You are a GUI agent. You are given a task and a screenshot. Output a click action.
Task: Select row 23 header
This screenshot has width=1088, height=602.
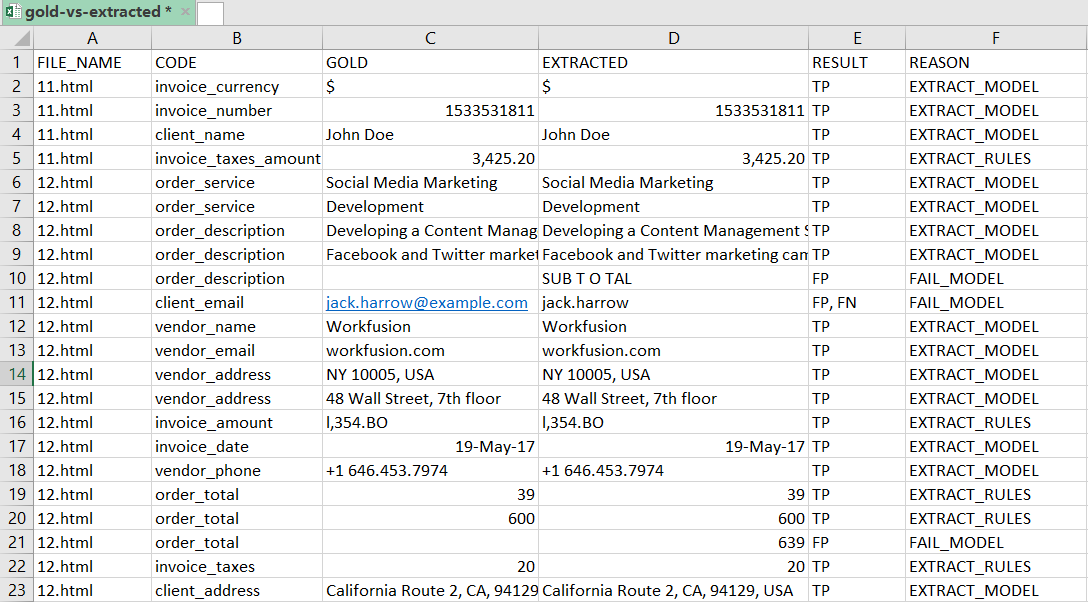tap(17, 590)
